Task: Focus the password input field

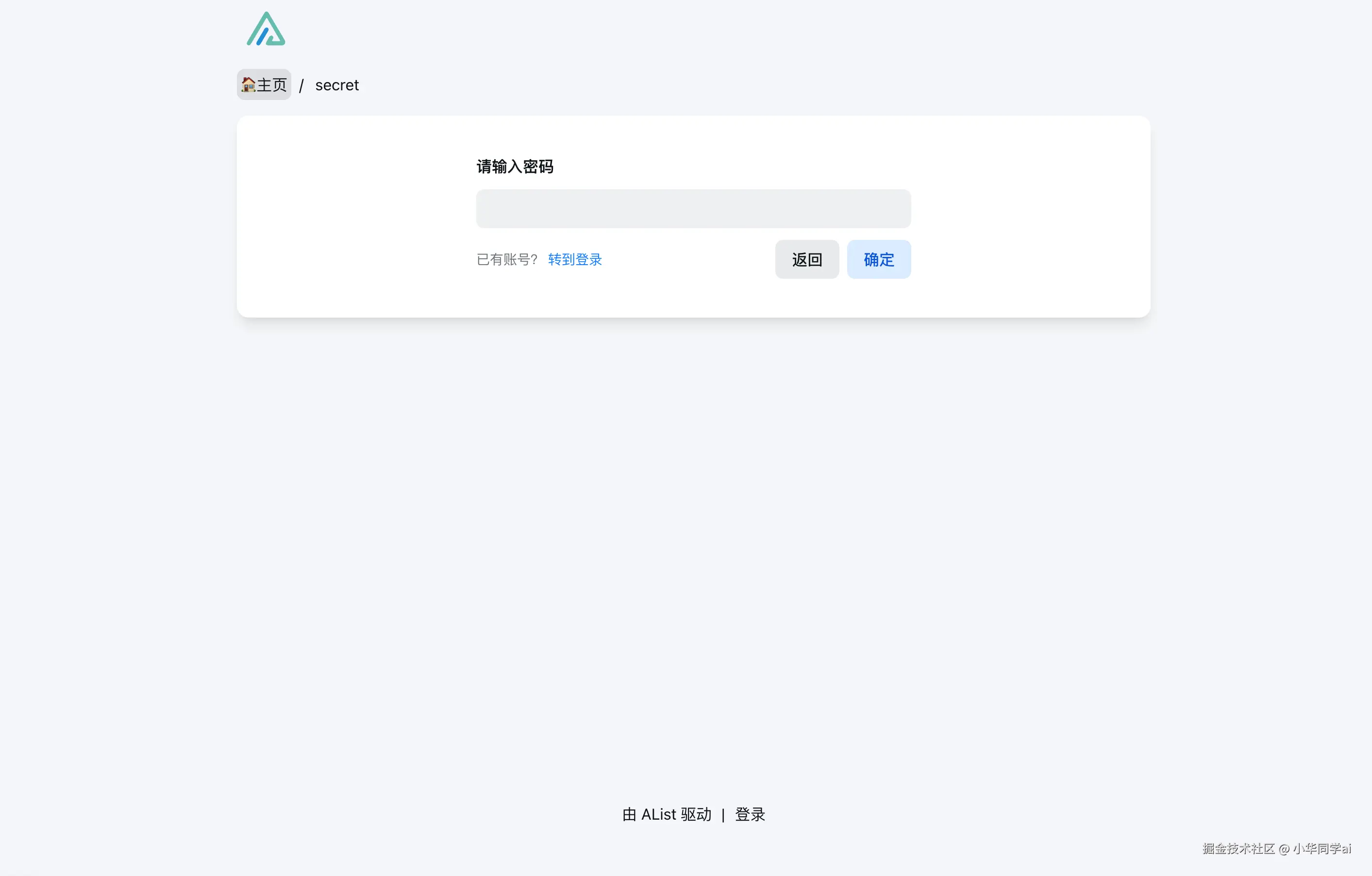Action: (x=693, y=209)
